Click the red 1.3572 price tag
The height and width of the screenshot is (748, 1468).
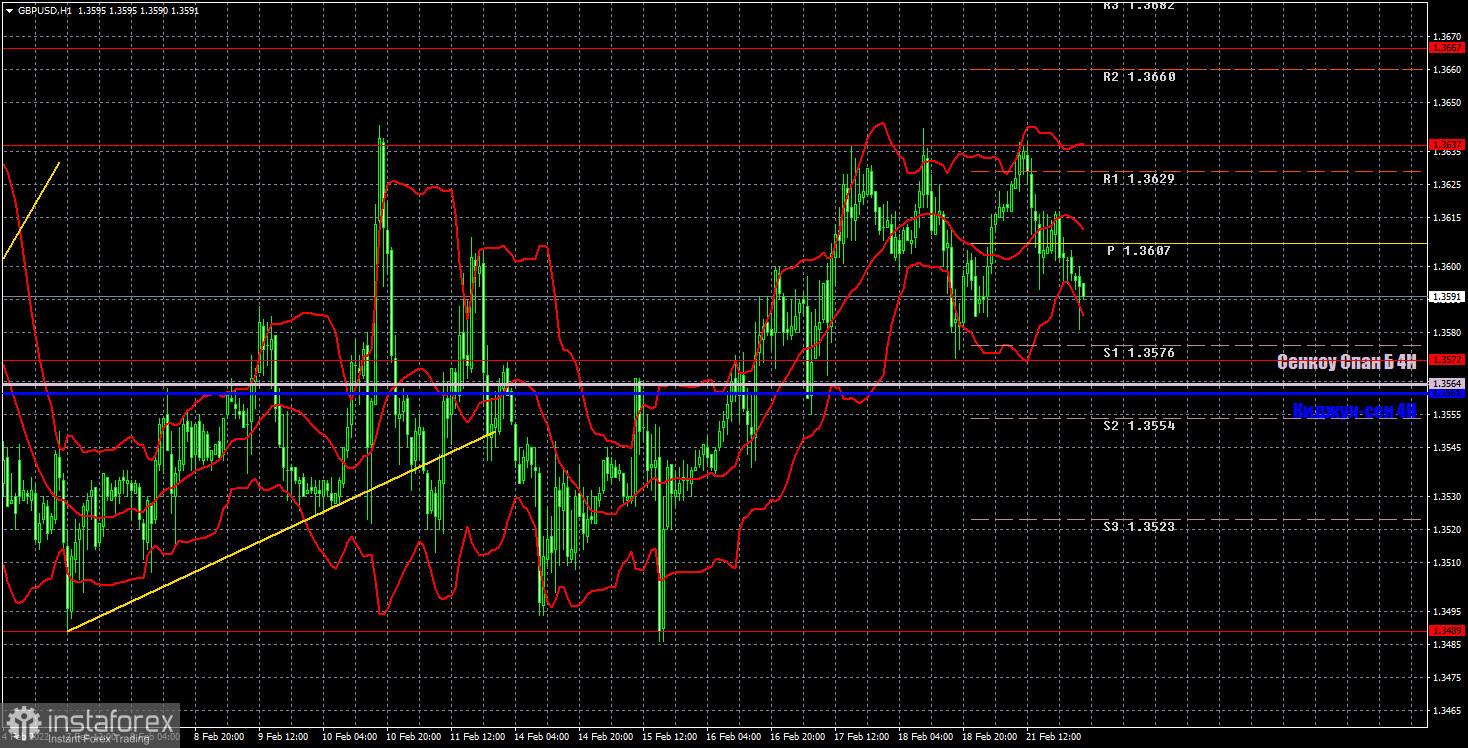(x=1447, y=359)
